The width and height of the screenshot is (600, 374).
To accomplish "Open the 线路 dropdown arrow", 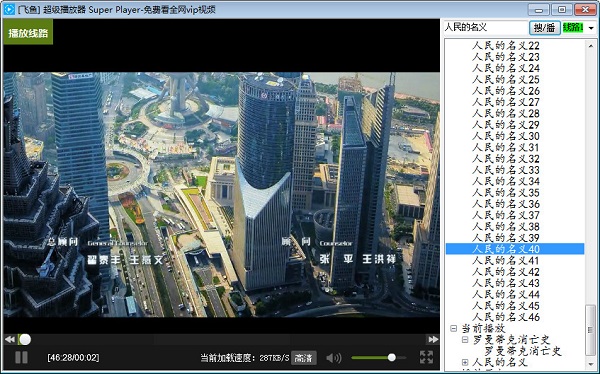I will point(591,28).
